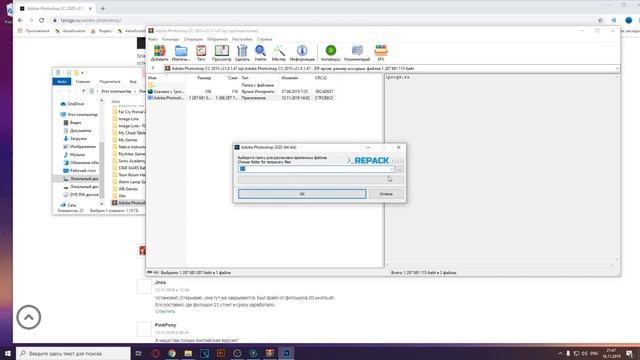Viewport: 640px width, 360px height.
Task: Click Отмена (Cancel) in the installer dialog
Action: [x=386, y=194]
